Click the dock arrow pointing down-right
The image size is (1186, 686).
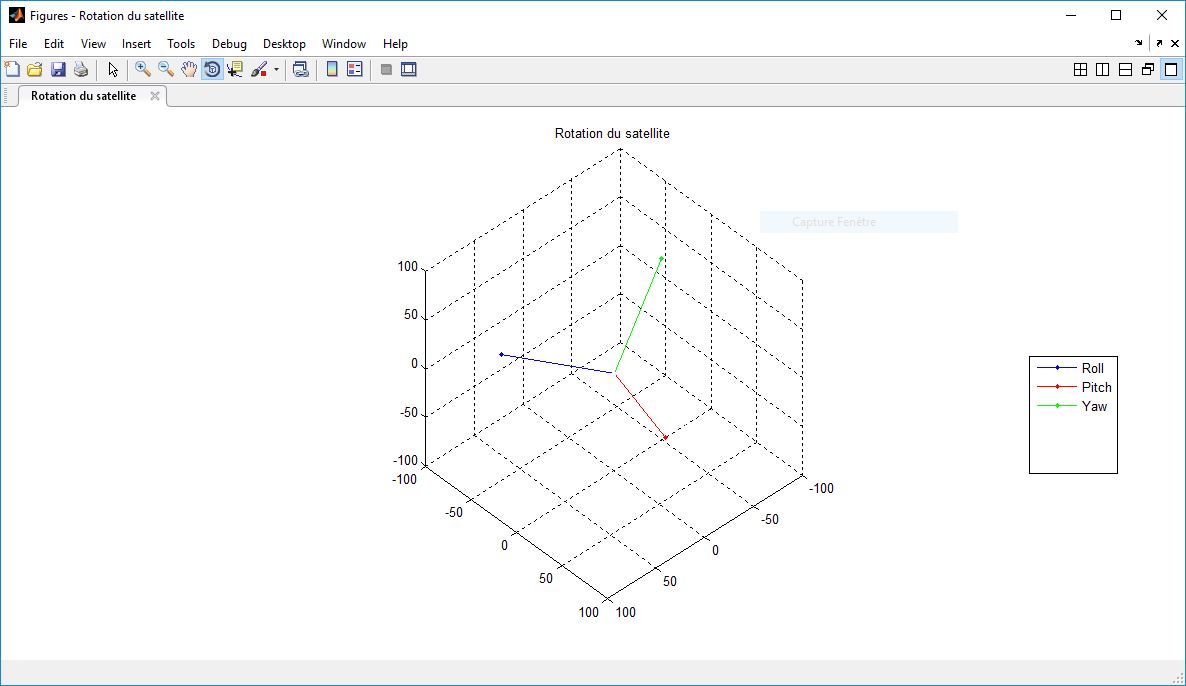[1139, 43]
